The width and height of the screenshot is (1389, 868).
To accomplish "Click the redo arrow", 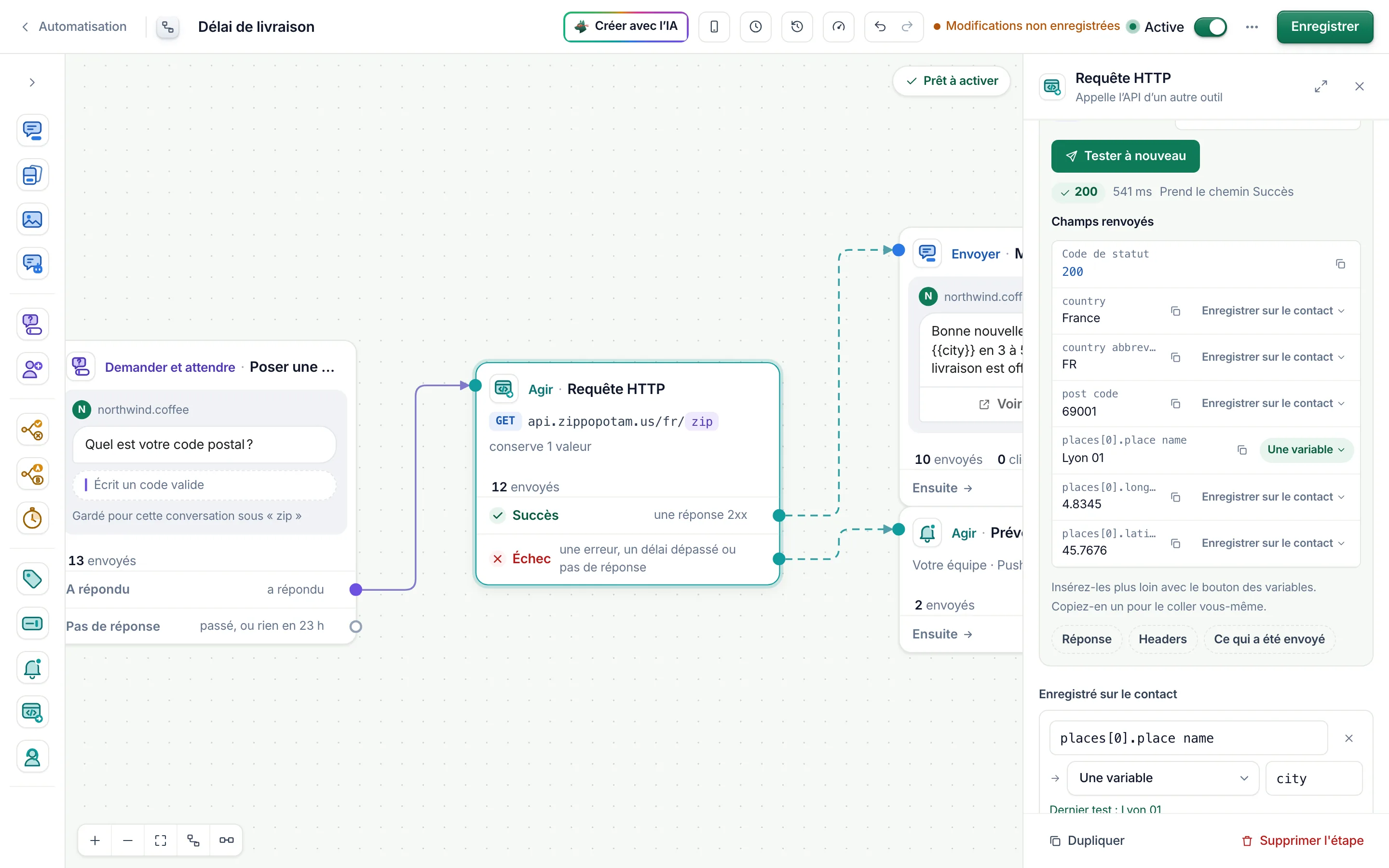I will click(908, 27).
